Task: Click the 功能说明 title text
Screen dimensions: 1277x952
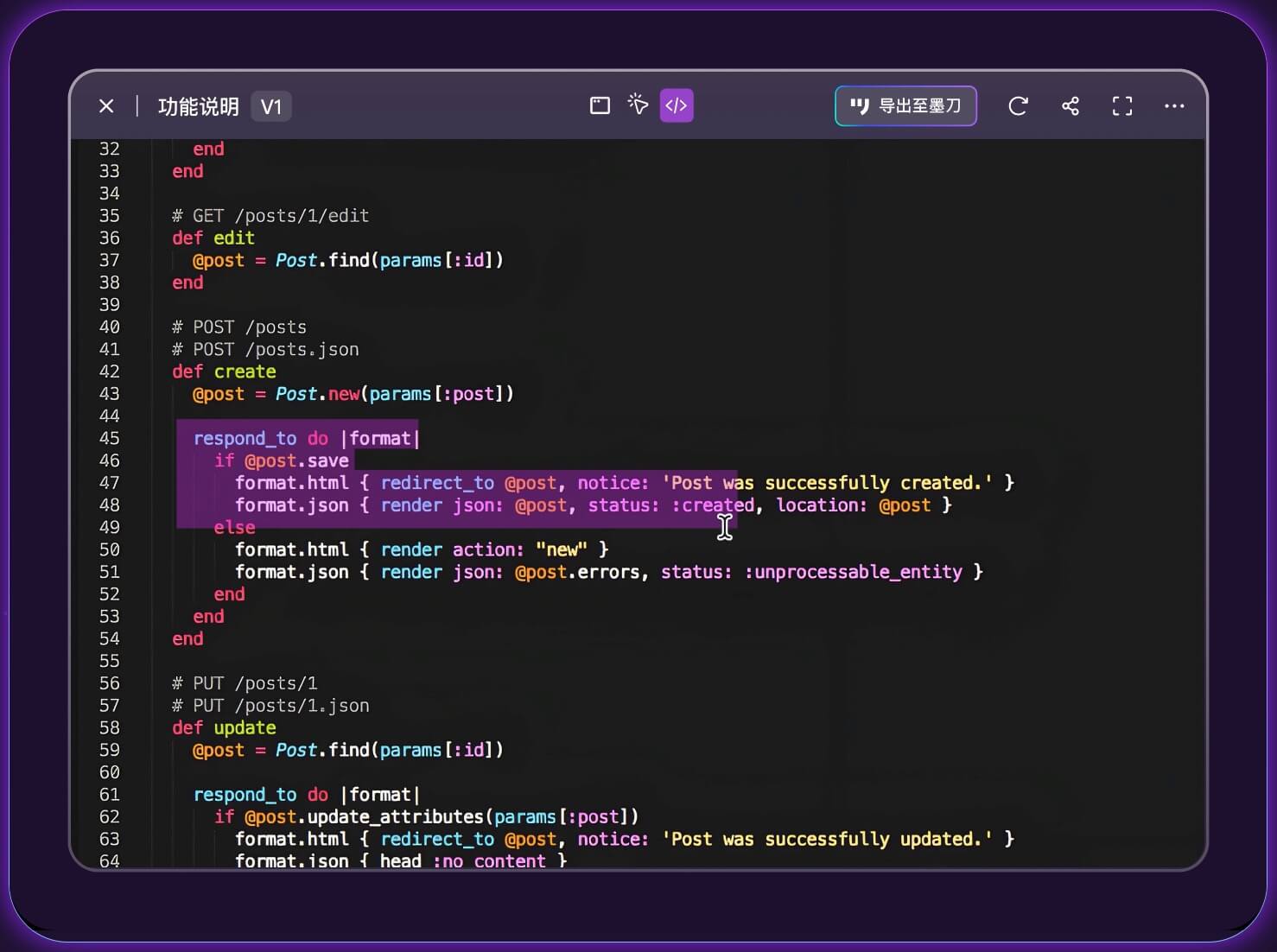Action: [x=199, y=106]
